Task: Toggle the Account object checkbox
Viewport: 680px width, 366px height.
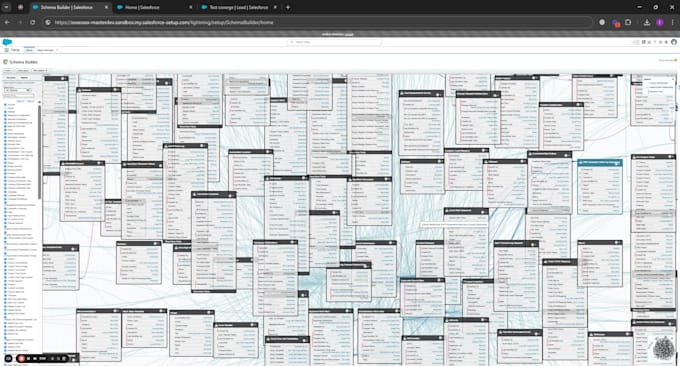Action: [x=5, y=105]
